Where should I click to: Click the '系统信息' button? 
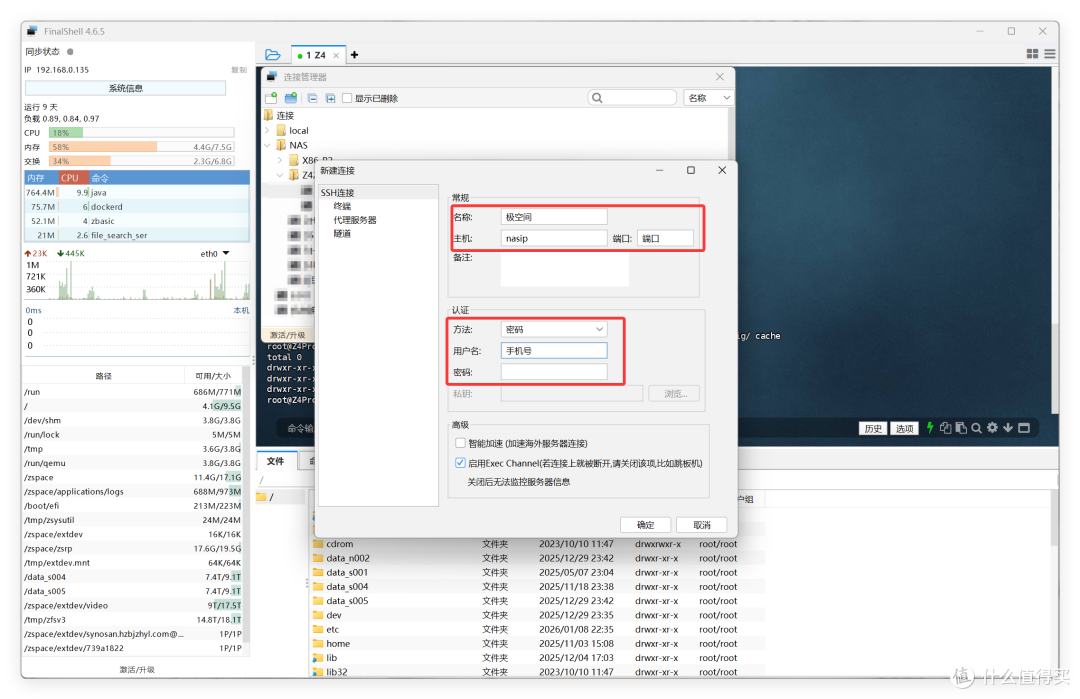pos(125,88)
